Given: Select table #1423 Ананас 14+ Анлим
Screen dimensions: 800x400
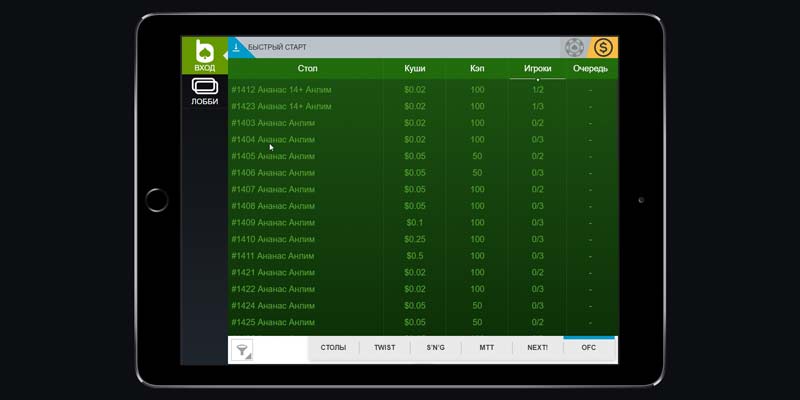Looking at the screenshot, I should pos(423,106).
